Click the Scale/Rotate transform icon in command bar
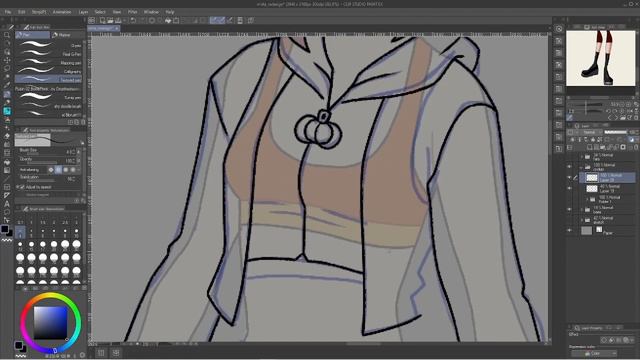 tap(176, 20)
